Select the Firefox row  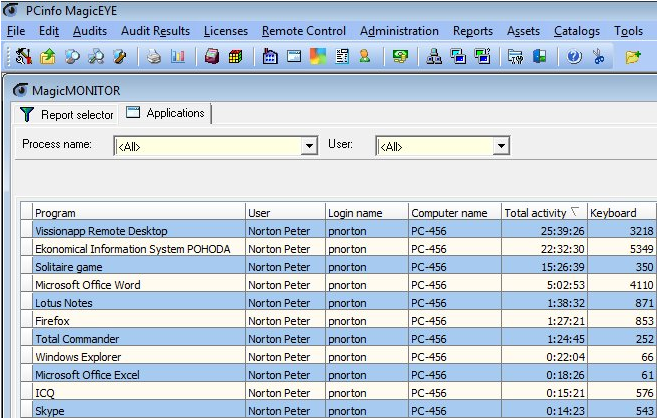tap(338, 321)
